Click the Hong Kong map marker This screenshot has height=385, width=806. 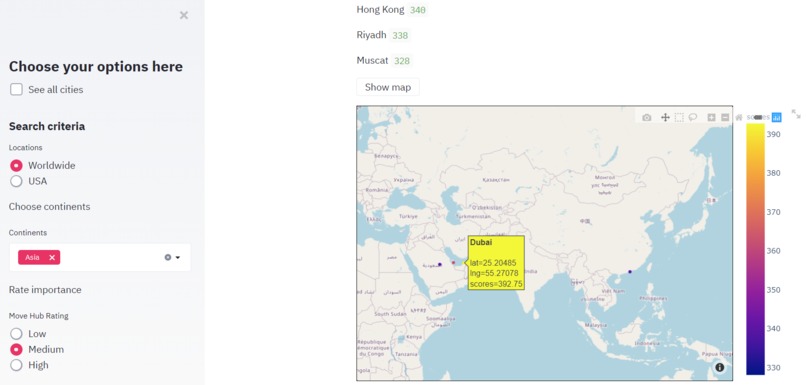(630, 271)
